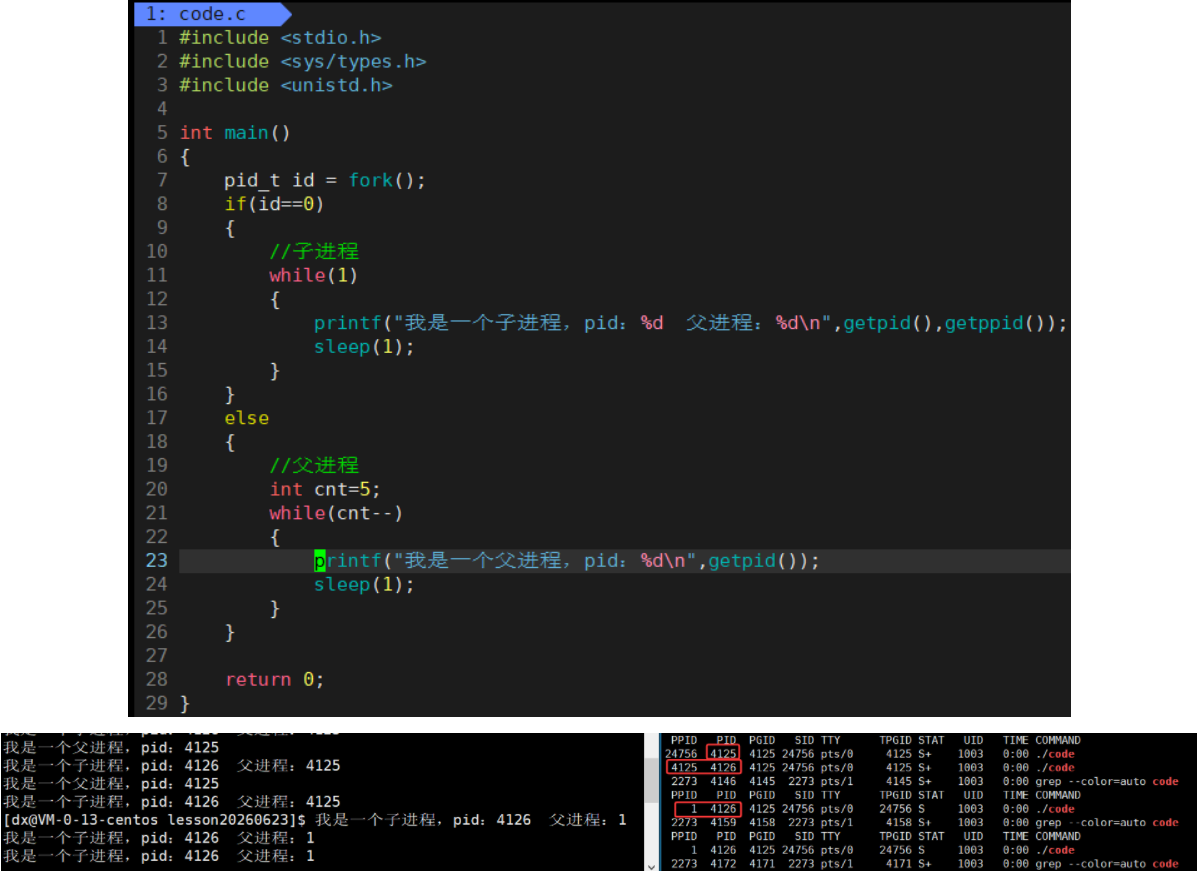Click 'while(1)' on line 11
The height and width of the screenshot is (871, 1197).
pos(313,275)
